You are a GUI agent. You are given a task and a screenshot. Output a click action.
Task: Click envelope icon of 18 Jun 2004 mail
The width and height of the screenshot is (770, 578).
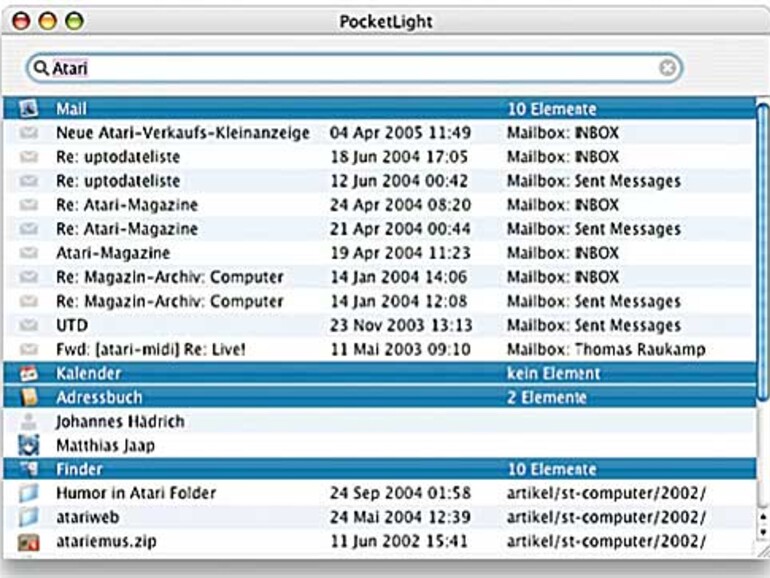[x=28, y=157]
